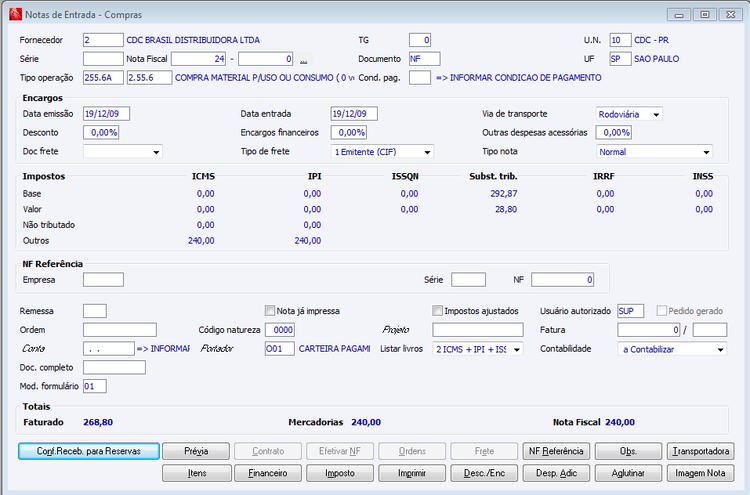This screenshot has width=750, height=495.
Task: Click the Aglutinar button
Action: tap(629, 473)
